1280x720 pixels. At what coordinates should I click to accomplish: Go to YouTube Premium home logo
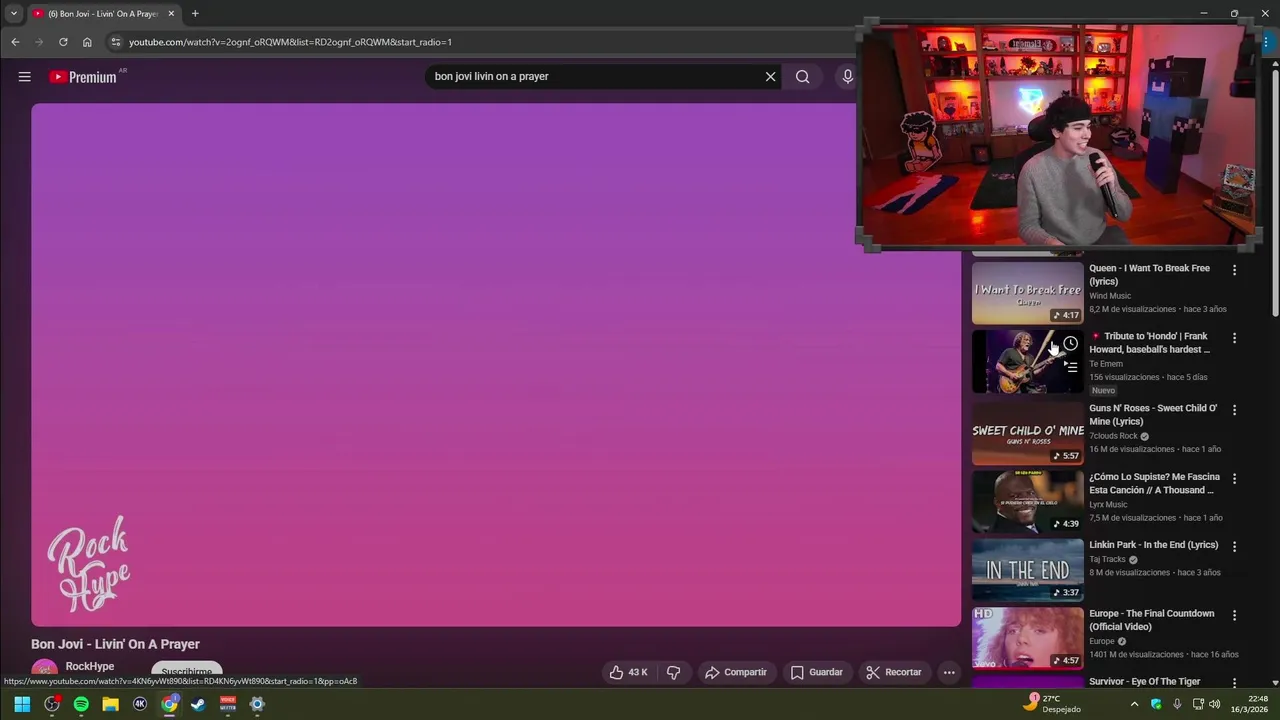point(84,77)
